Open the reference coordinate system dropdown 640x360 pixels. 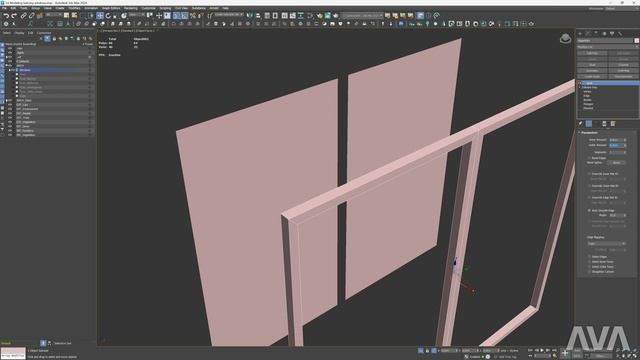pyautogui.click(x=137, y=16)
